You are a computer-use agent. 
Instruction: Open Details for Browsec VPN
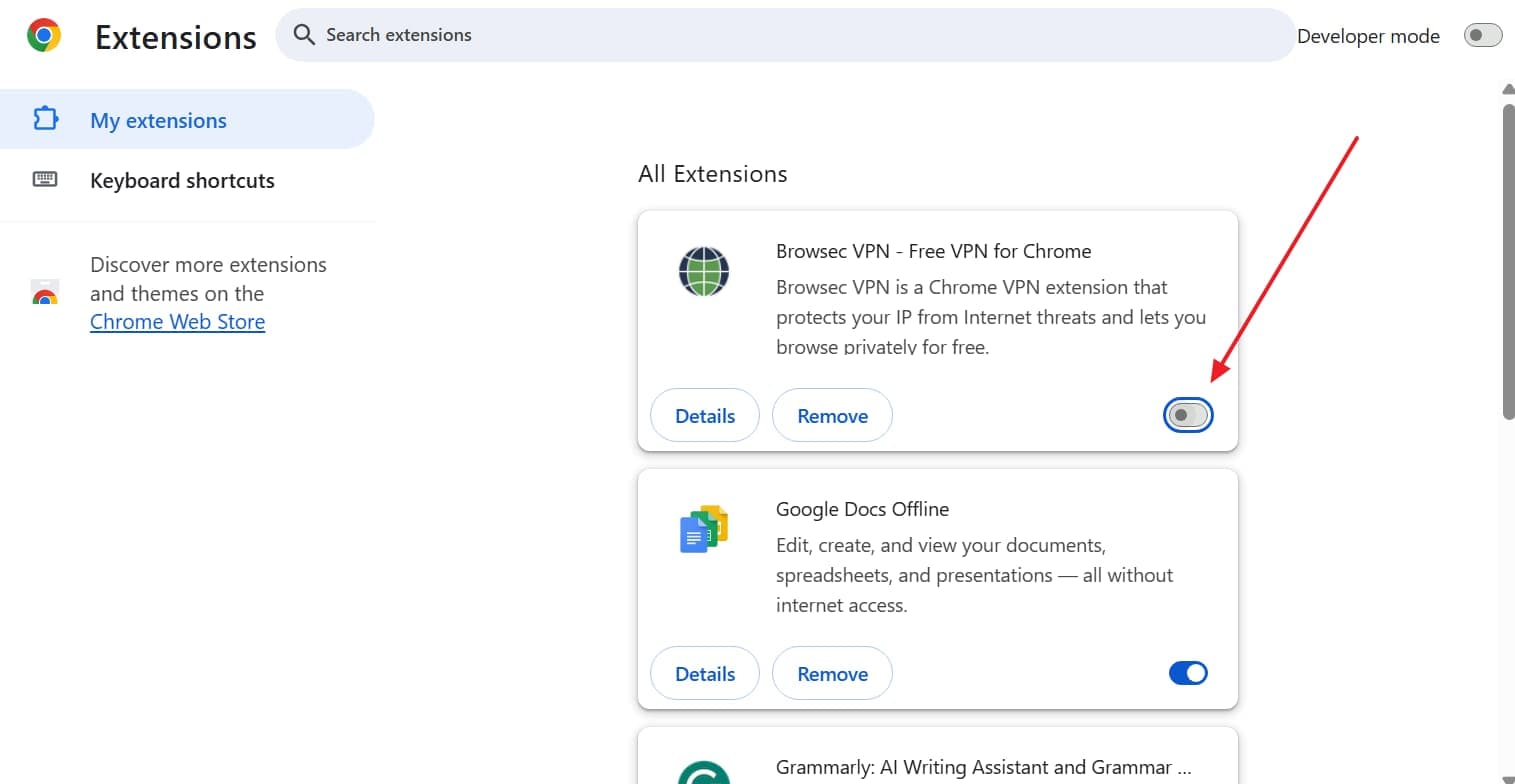(705, 415)
